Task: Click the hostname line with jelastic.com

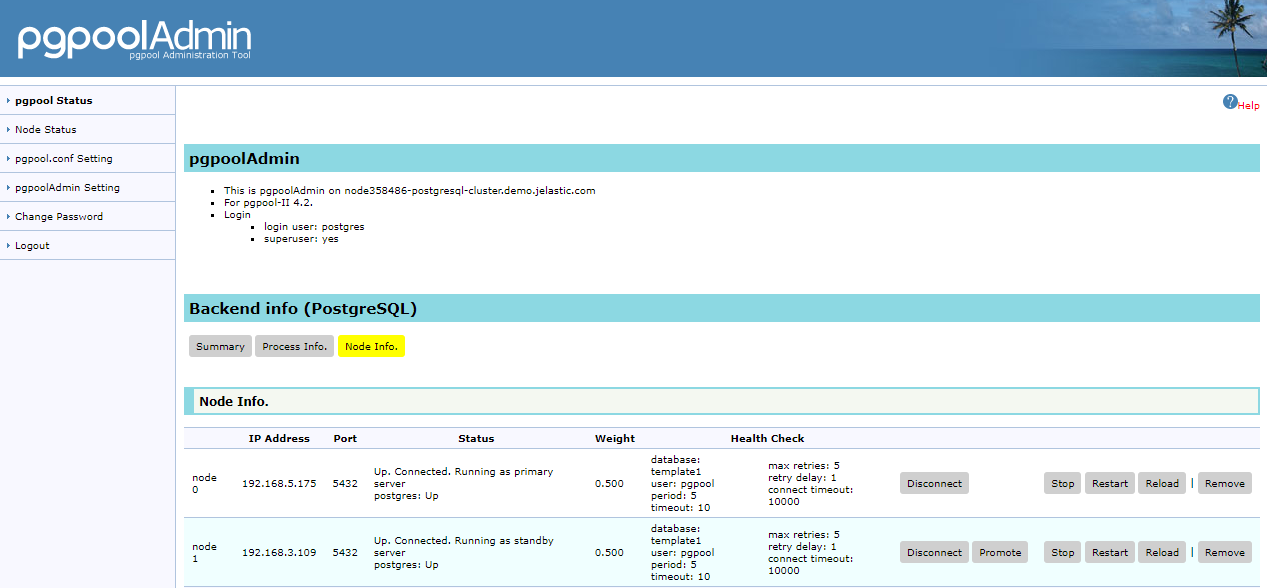Action: pos(409,190)
